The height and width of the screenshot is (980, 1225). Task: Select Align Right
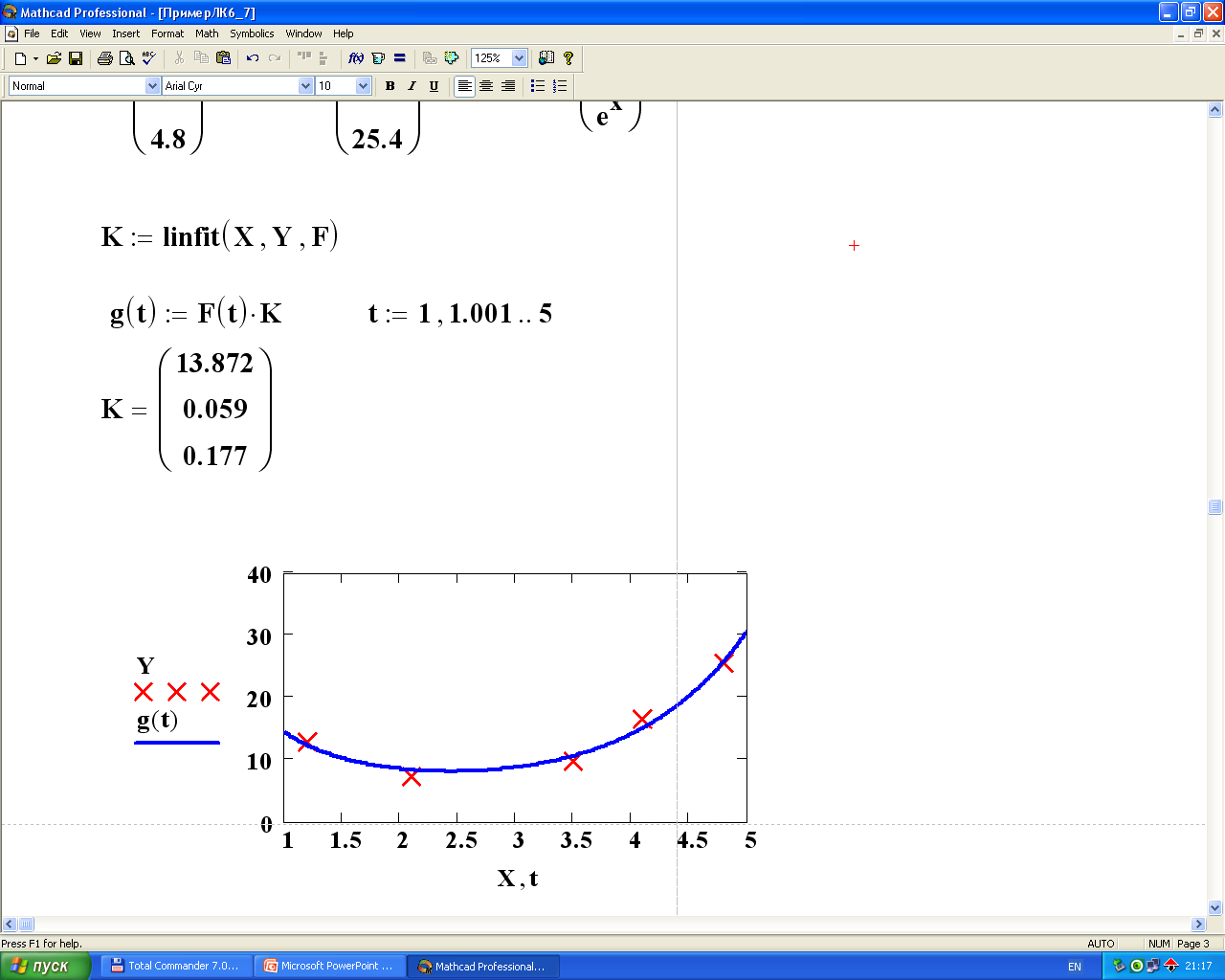(508, 86)
